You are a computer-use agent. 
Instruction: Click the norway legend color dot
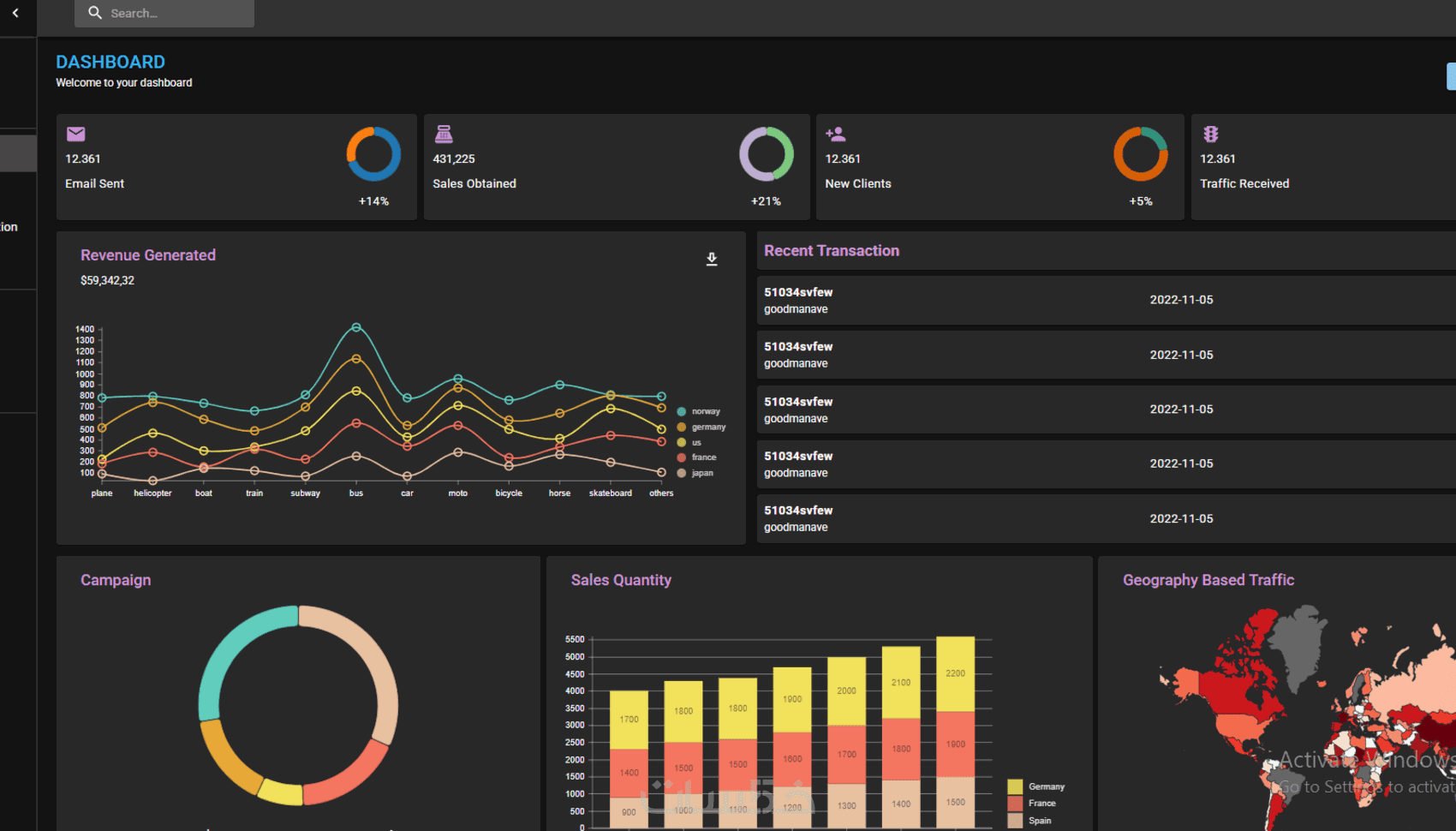tap(682, 412)
